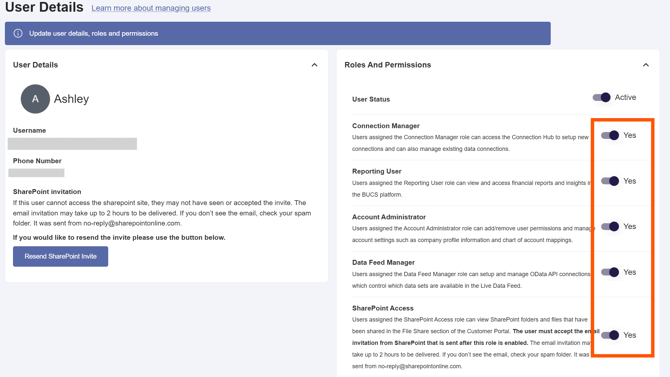
Task: Click the User Details page title
Action: [44, 7]
